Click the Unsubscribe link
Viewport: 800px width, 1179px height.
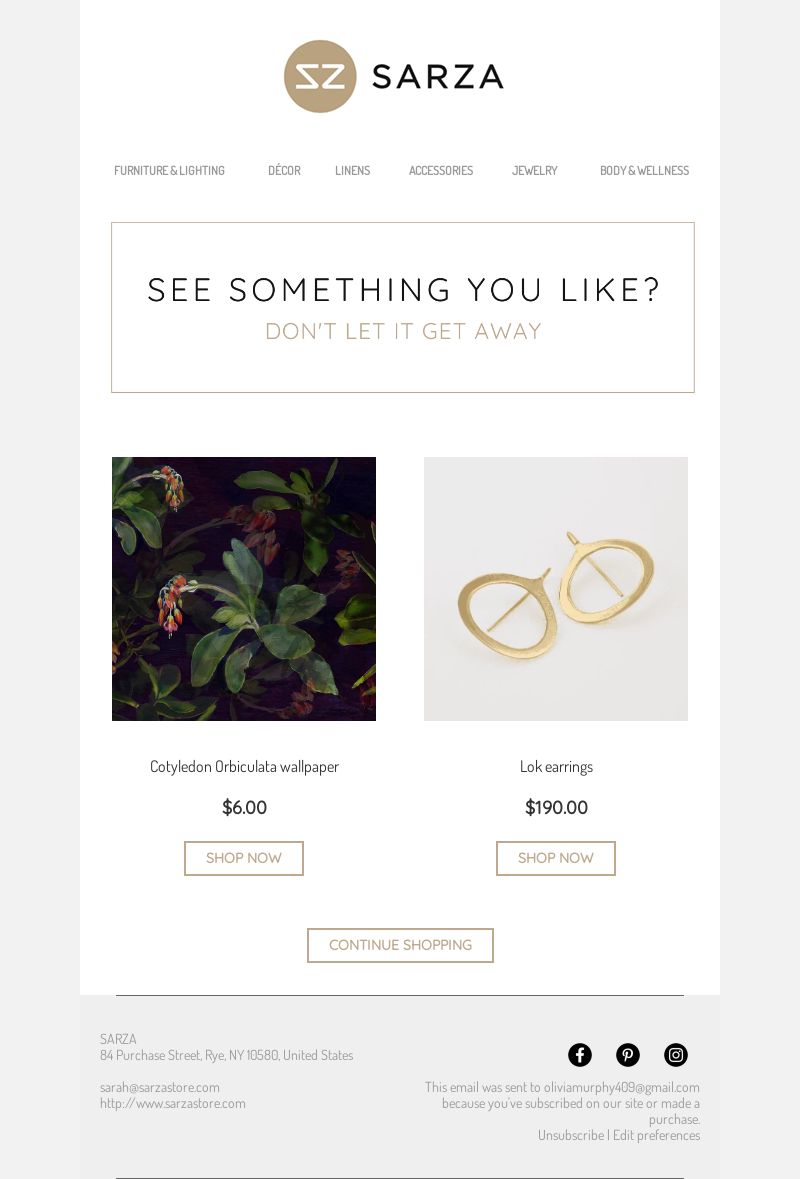571,1135
